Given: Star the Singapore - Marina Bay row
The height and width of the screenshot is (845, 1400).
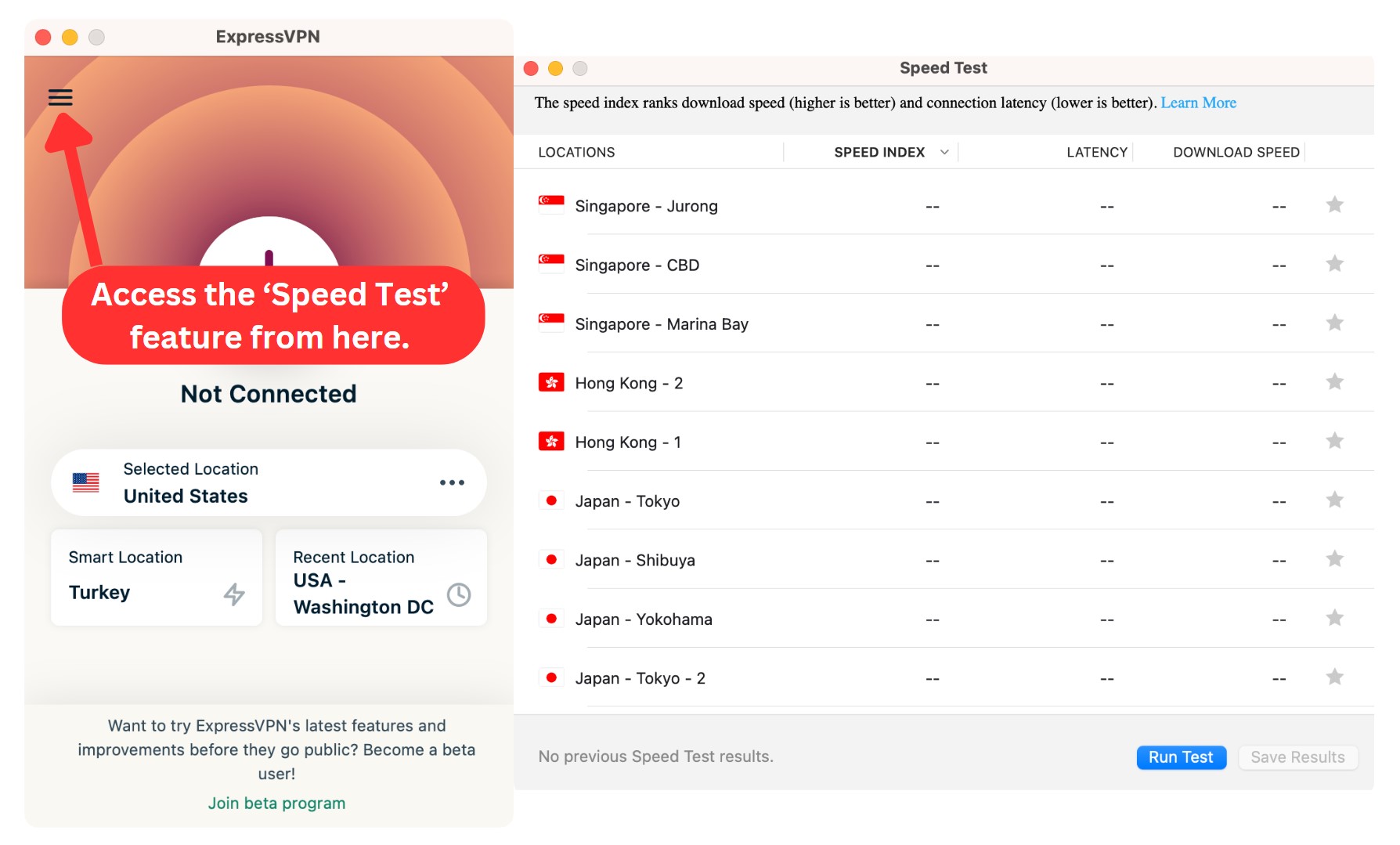Looking at the screenshot, I should [1335, 323].
